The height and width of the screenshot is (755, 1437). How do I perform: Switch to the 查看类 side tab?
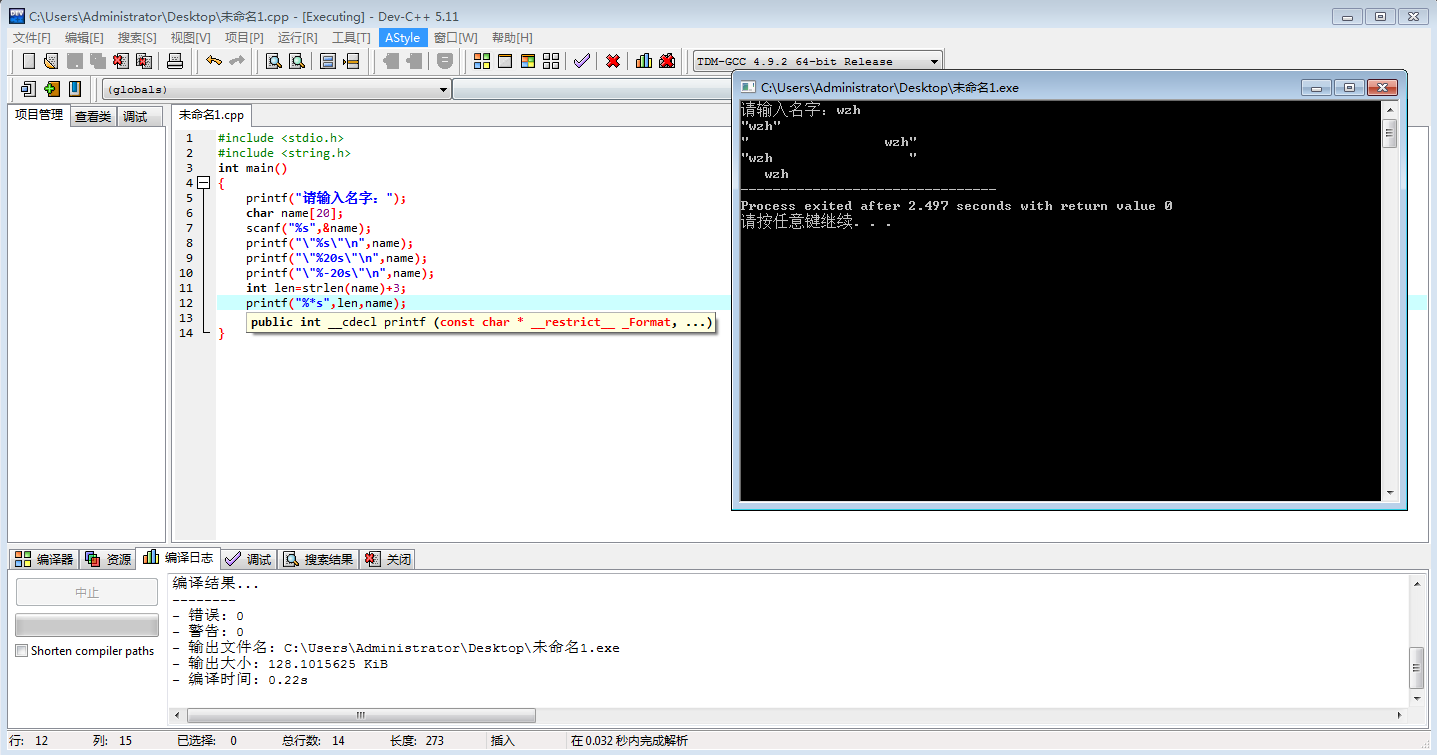pyautogui.click(x=93, y=116)
